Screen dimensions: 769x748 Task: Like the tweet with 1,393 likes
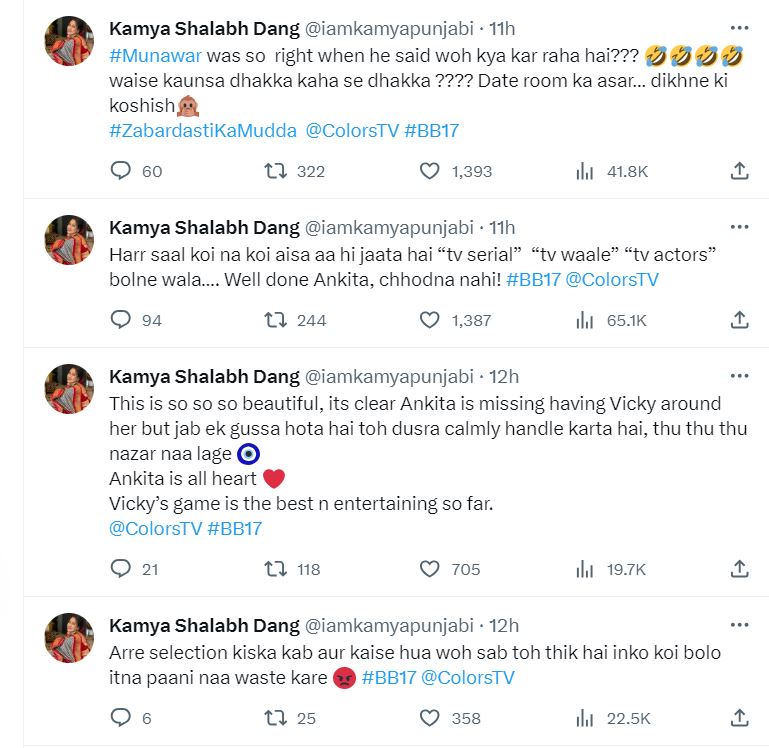[x=430, y=171]
